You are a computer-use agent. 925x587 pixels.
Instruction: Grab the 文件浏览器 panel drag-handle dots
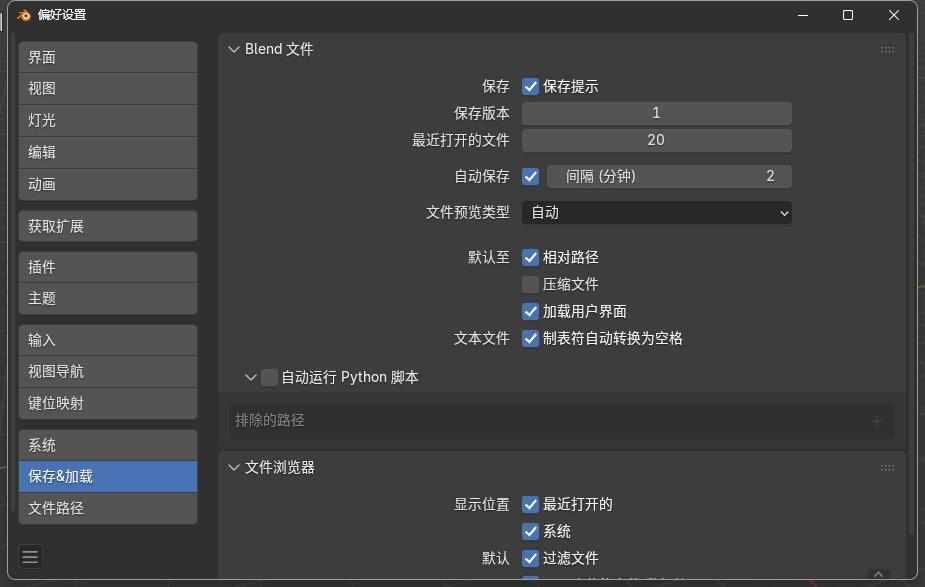887,468
